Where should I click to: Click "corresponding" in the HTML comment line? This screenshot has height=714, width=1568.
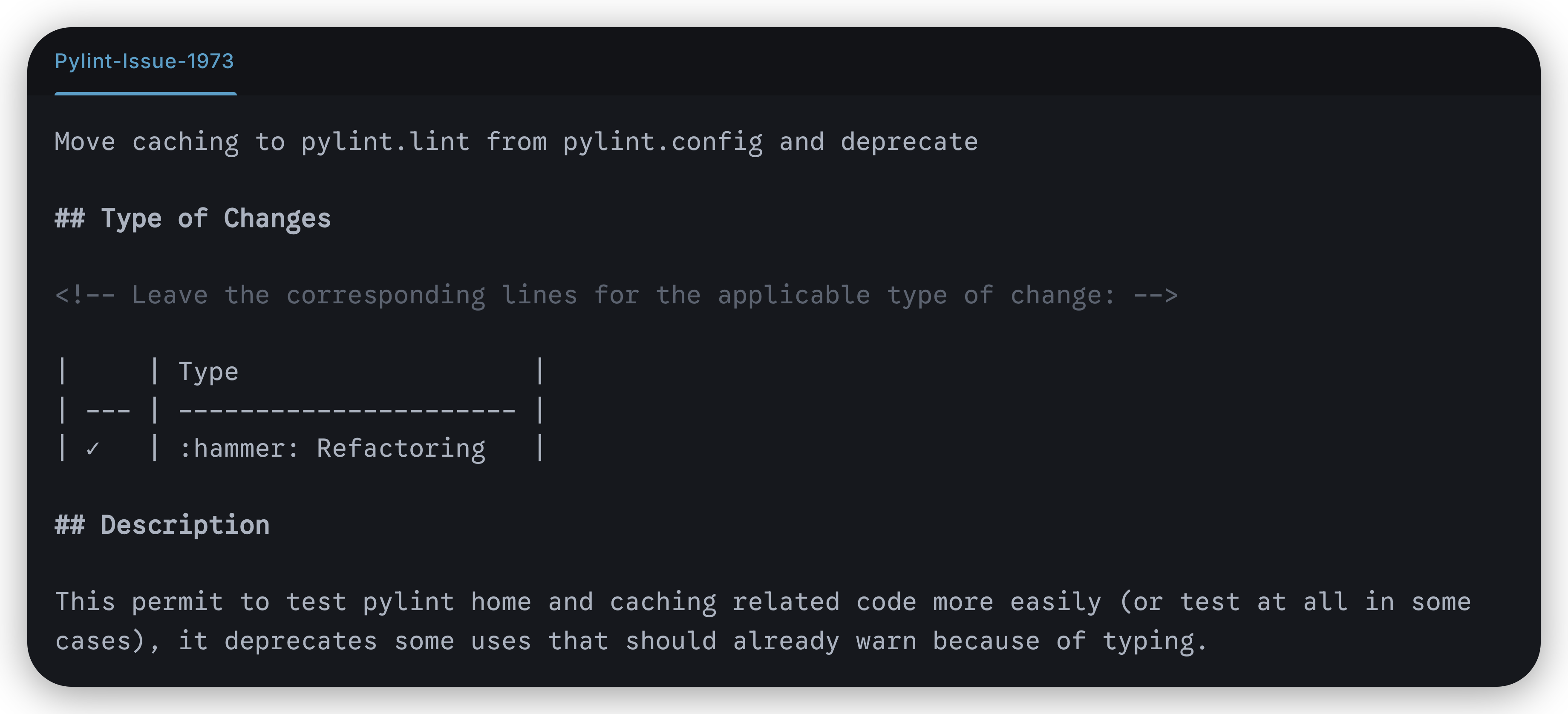[x=385, y=296]
